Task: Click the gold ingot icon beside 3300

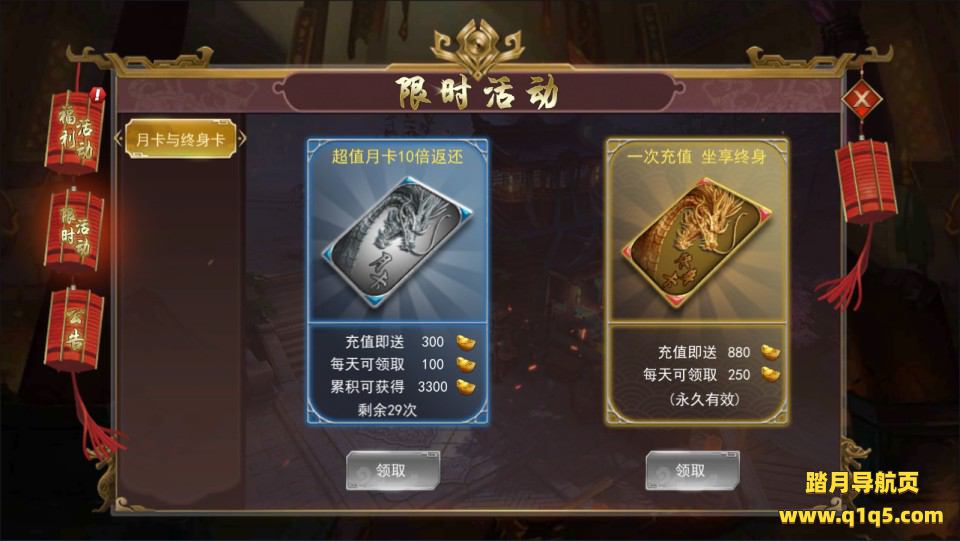Action: 466,387
